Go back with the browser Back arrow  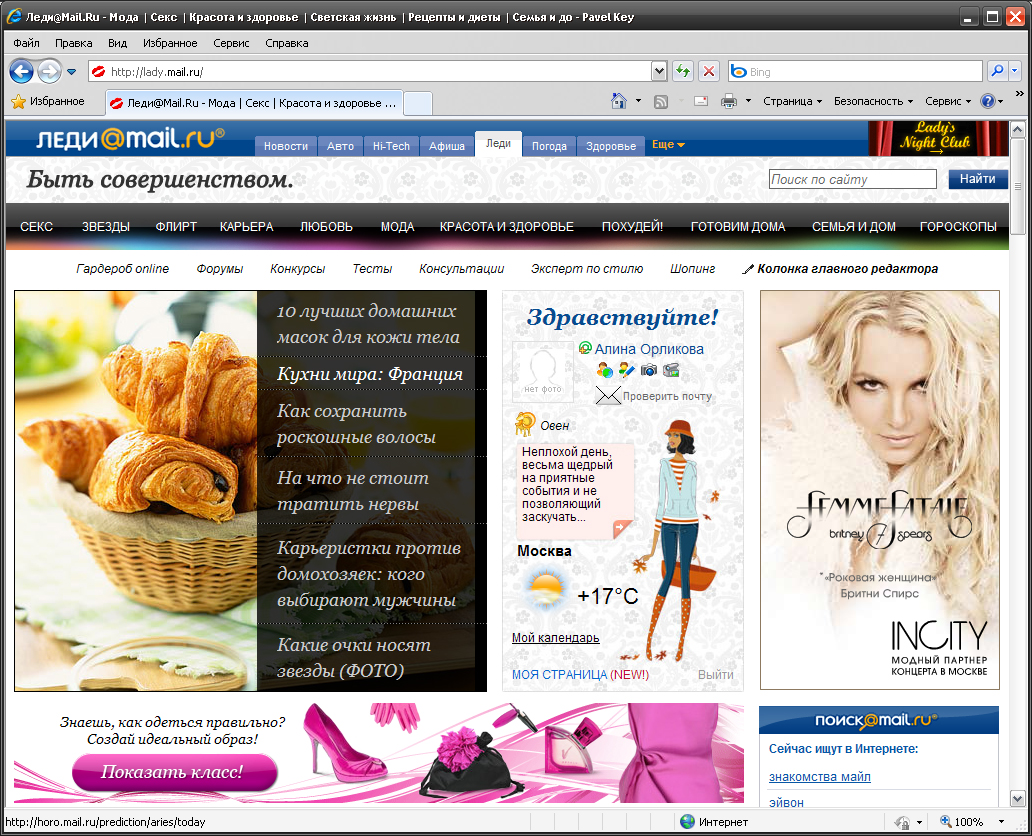pyautogui.click(x=22, y=71)
